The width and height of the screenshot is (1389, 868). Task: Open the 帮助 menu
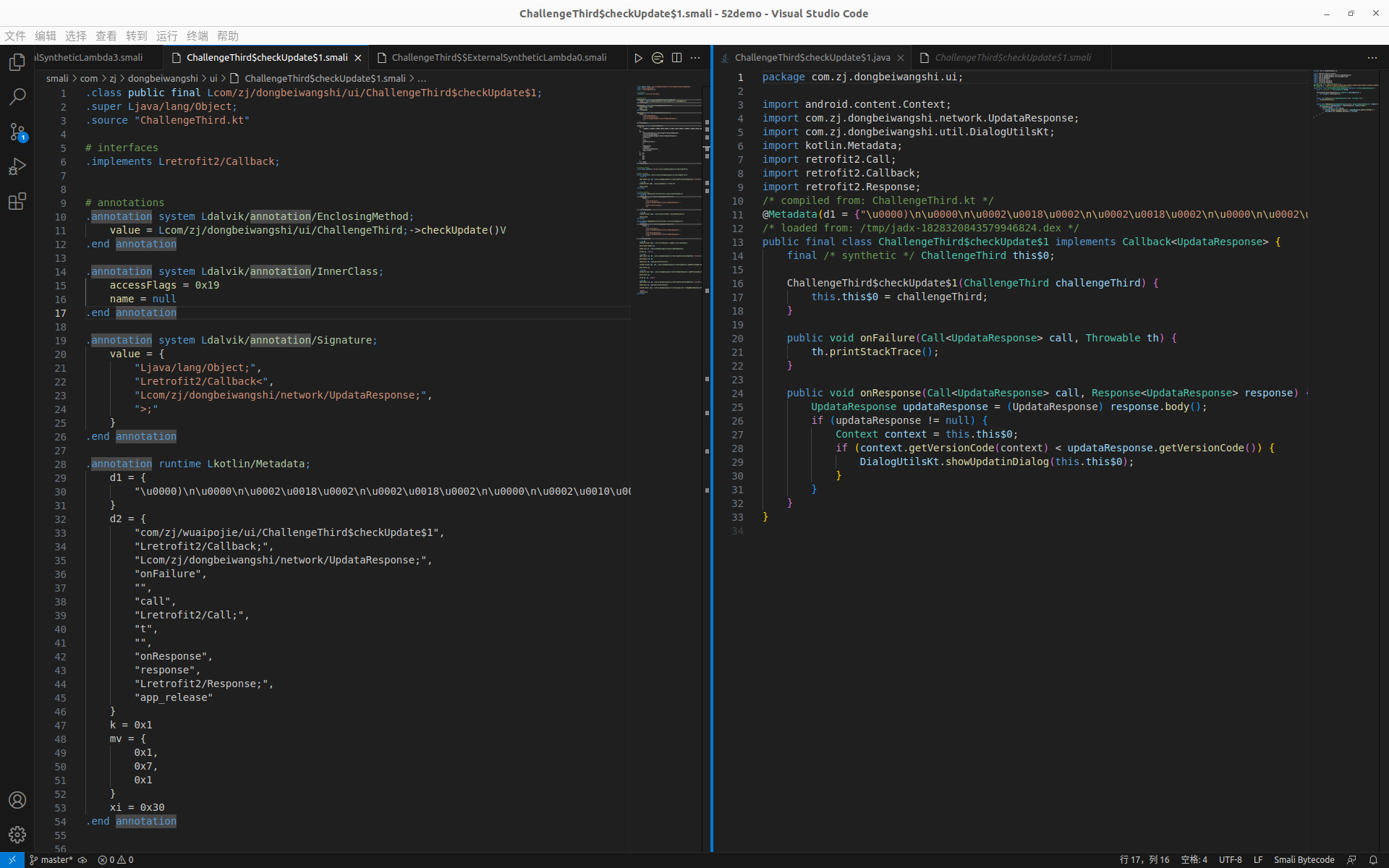tap(228, 36)
